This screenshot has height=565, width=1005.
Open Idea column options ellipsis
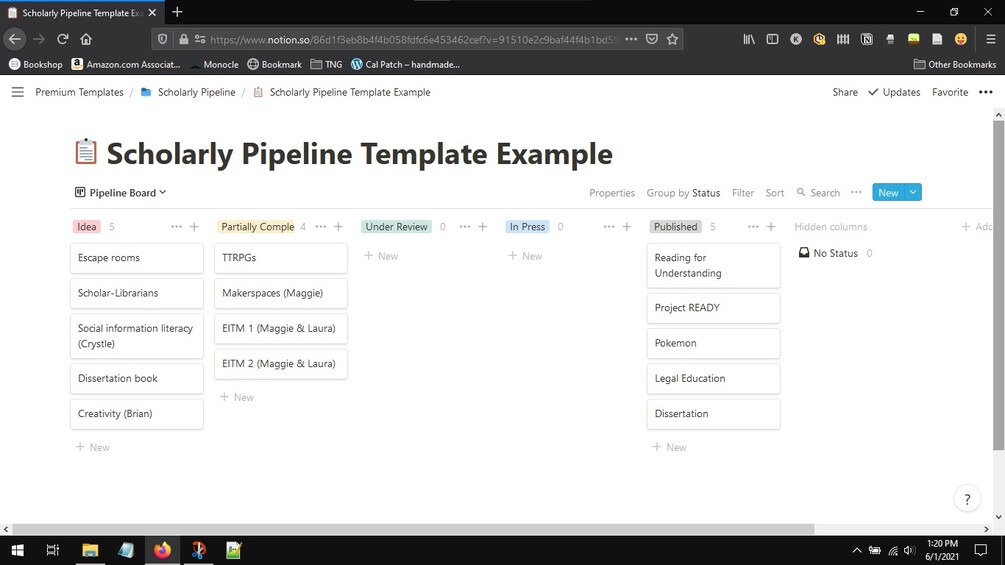pyautogui.click(x=176, y=227)
